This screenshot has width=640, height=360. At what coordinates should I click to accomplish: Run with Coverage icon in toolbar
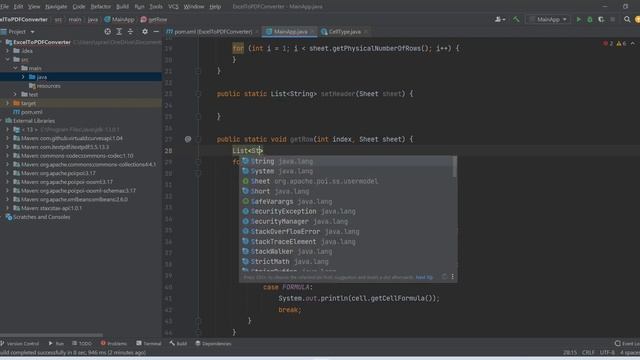coord(601,19)
